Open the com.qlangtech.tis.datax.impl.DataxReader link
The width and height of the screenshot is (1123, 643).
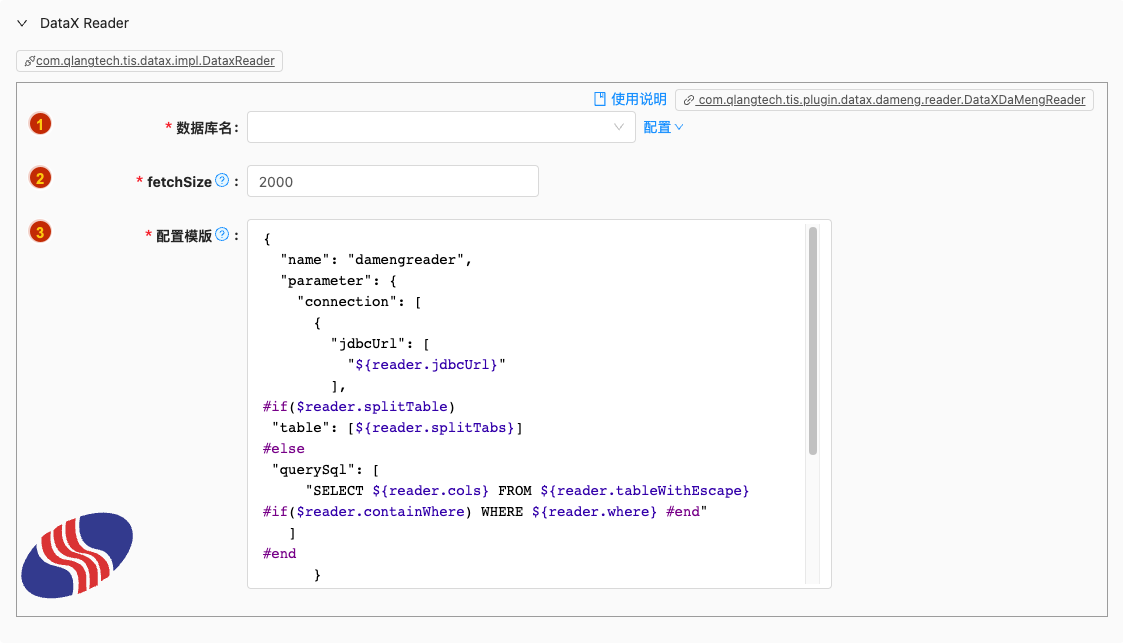pyautogui.click(x=155, y=61)
